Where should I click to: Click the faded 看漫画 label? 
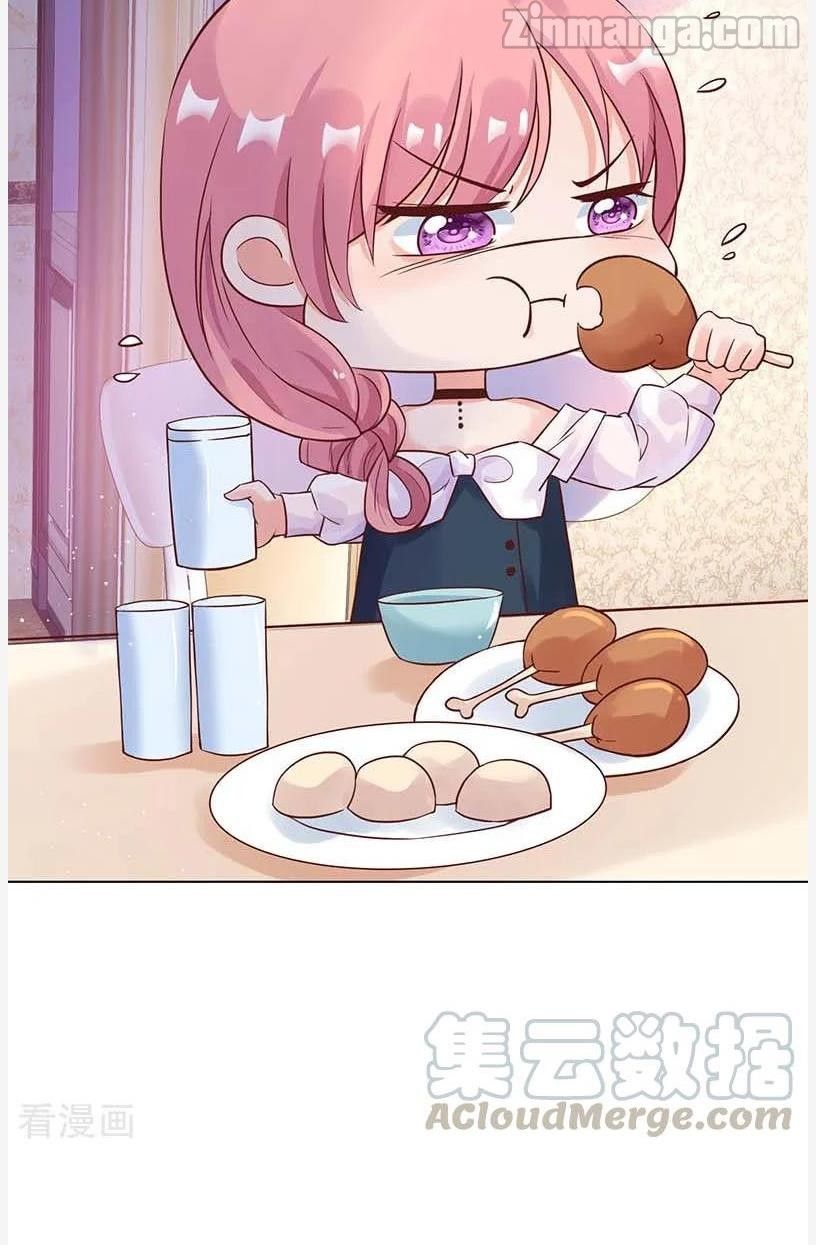[77, 1122]
